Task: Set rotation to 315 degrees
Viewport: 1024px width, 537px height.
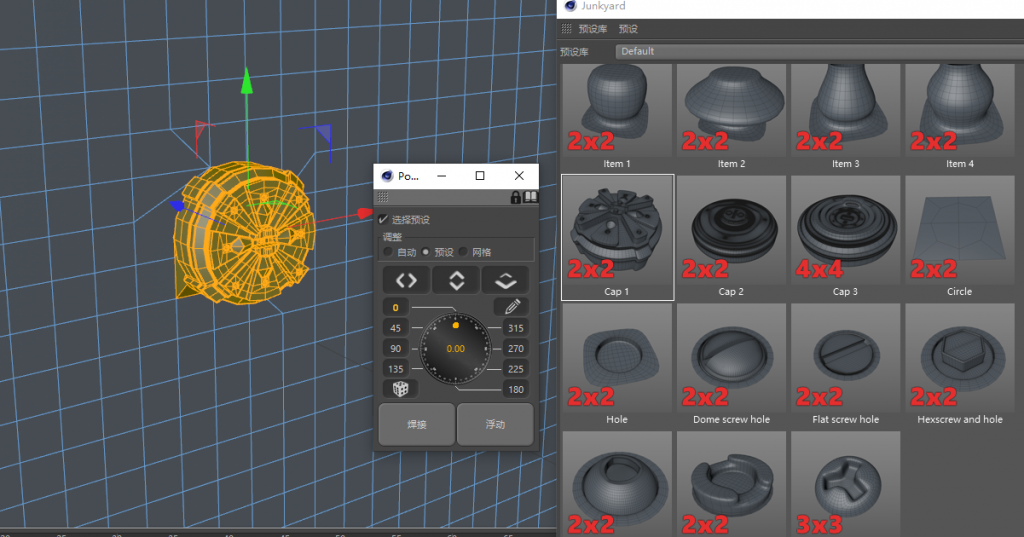Action: pos(515,328)
